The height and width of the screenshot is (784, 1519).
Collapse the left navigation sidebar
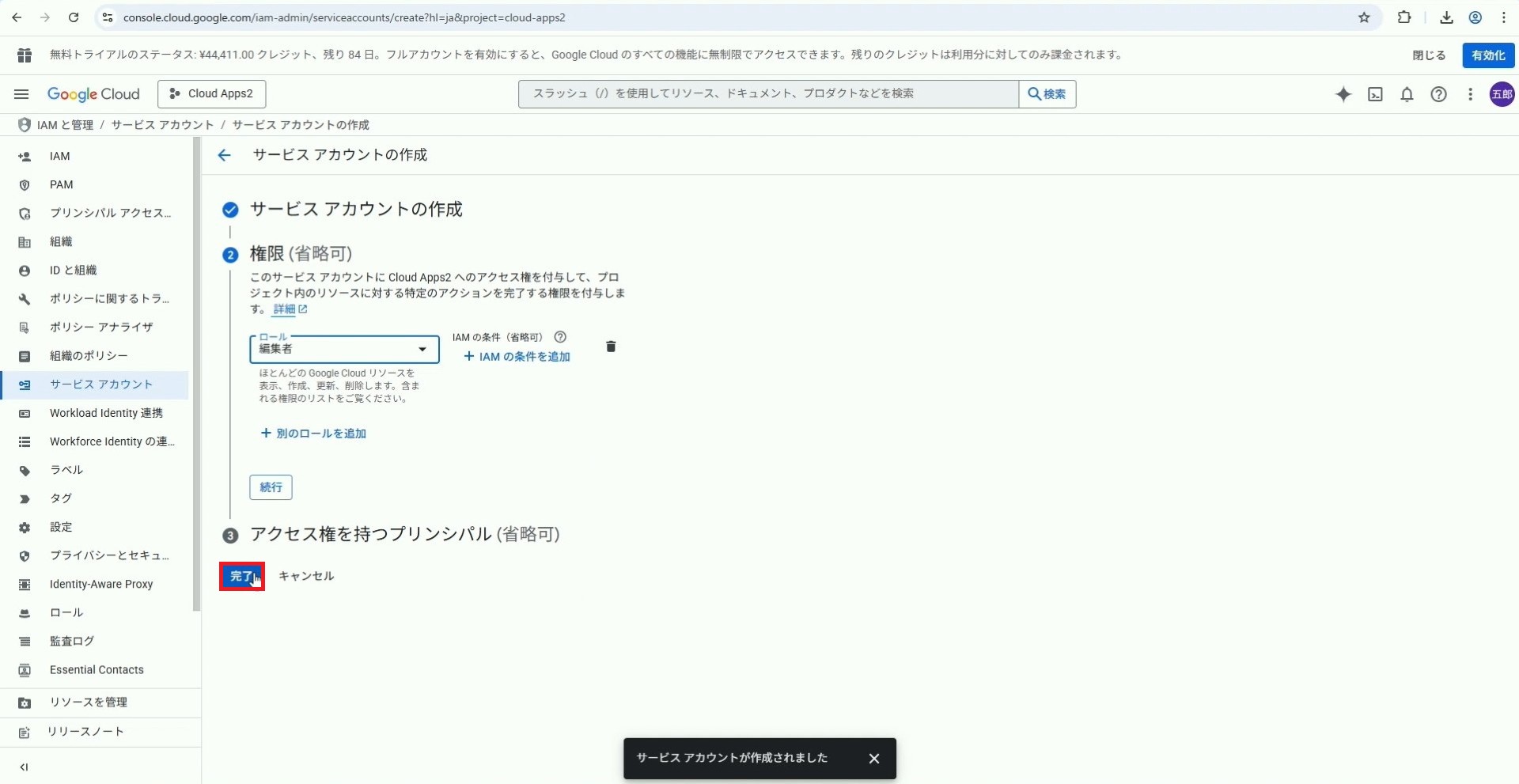point(24,767)
